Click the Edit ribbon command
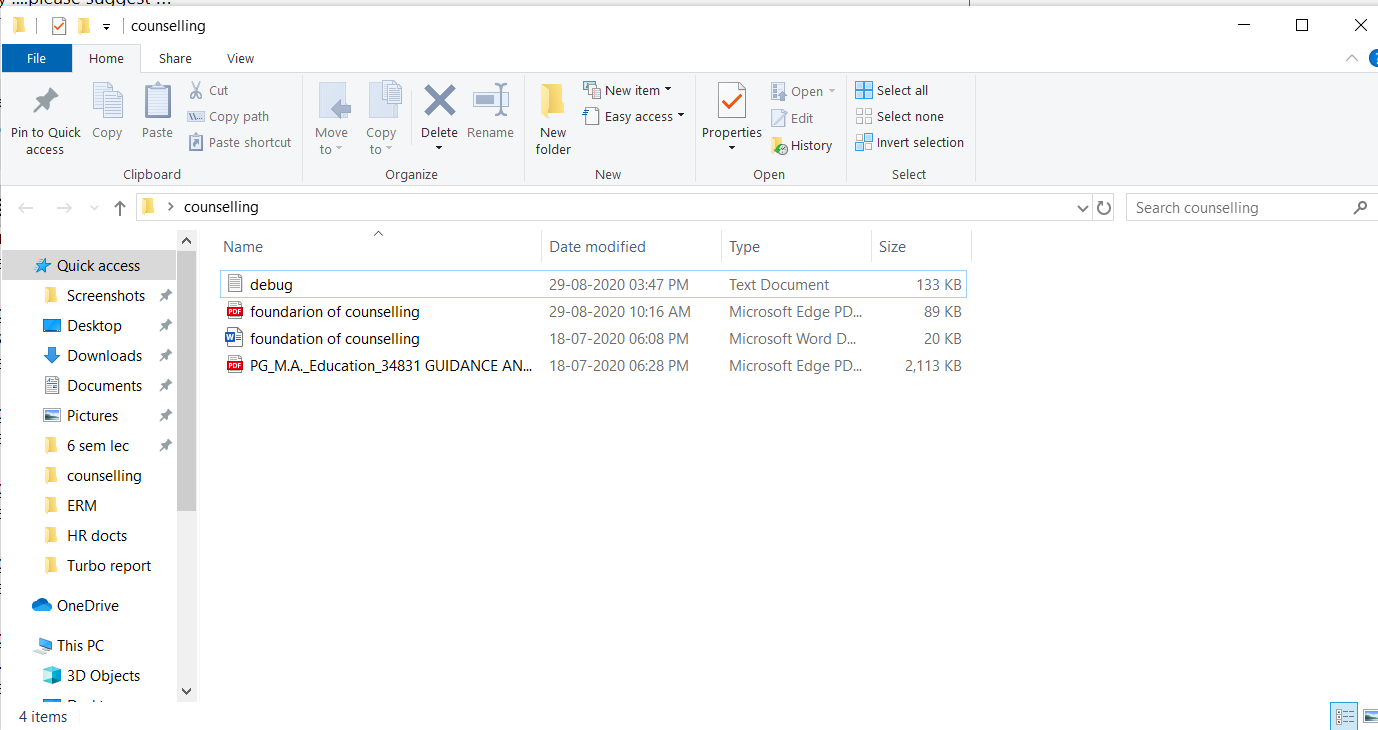 tap(792, 118)
